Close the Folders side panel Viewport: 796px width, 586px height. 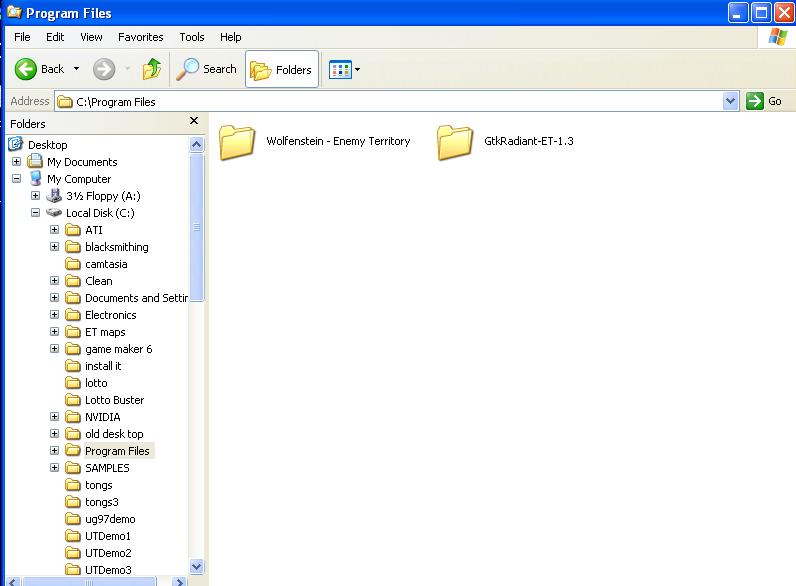pyautogui.click(x=194, y=122)
